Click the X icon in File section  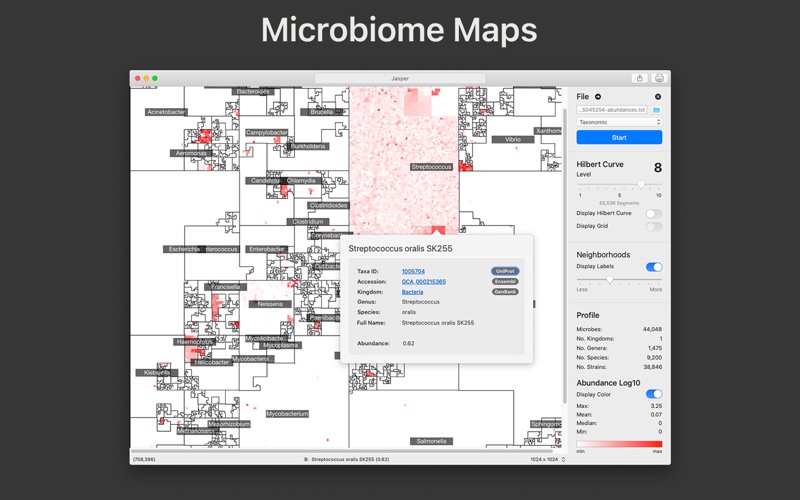658,96
